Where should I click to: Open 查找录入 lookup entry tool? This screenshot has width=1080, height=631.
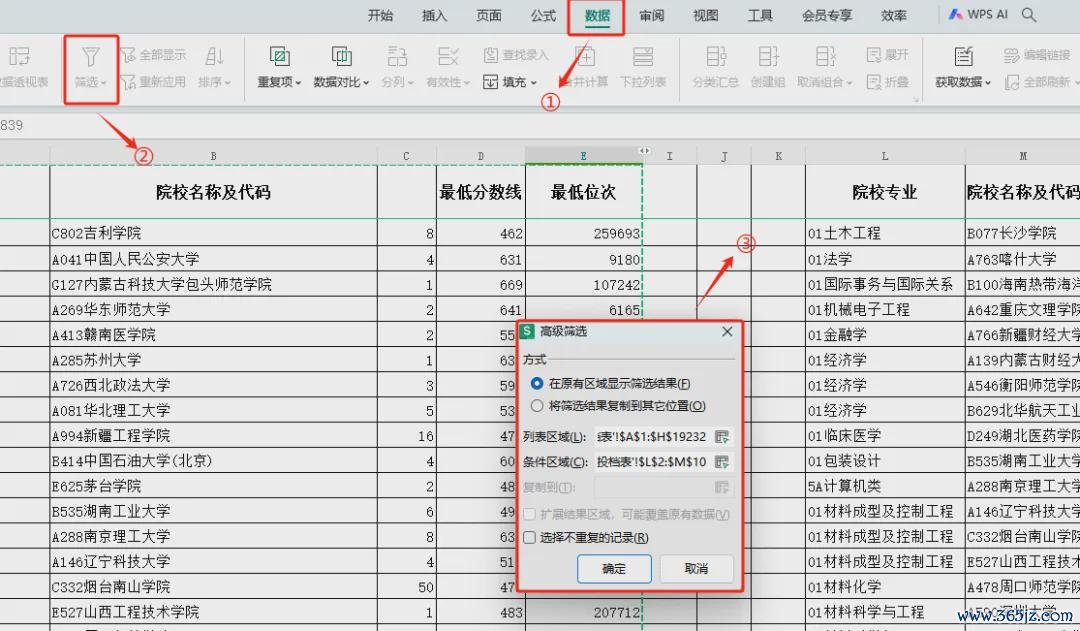tap(515, 55)
